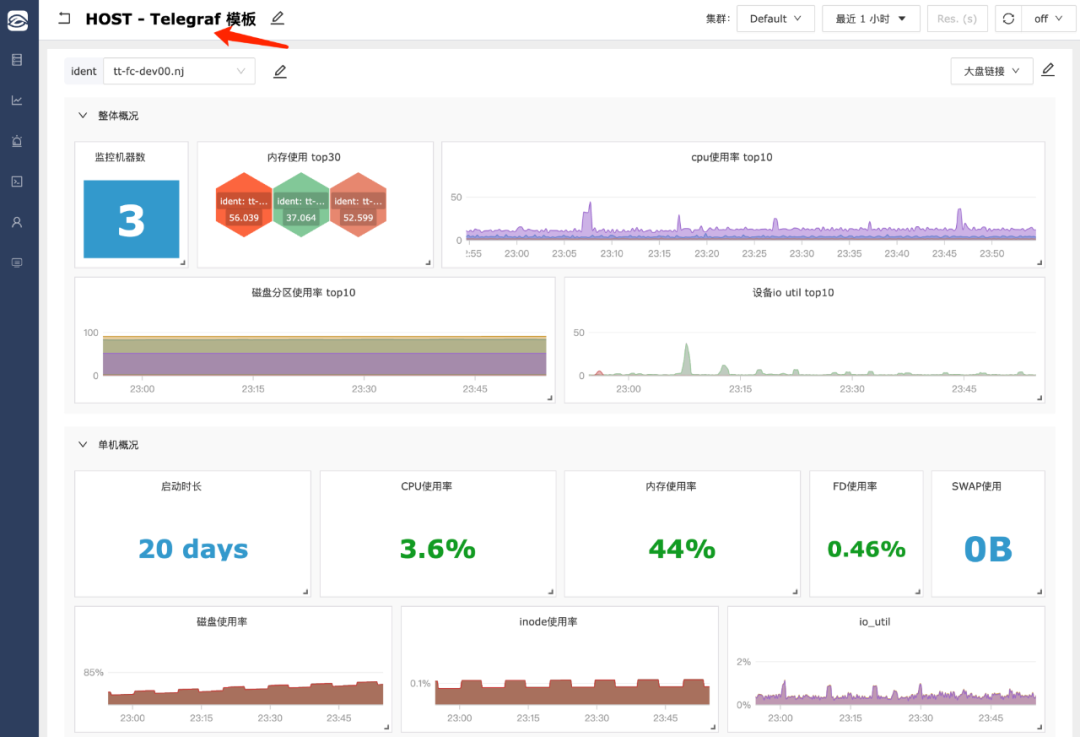Image resolution: width=1080 pixels, height=737 pixels.
Task: Edit the dashboard title with pencil icon
Action: point(277,18)
